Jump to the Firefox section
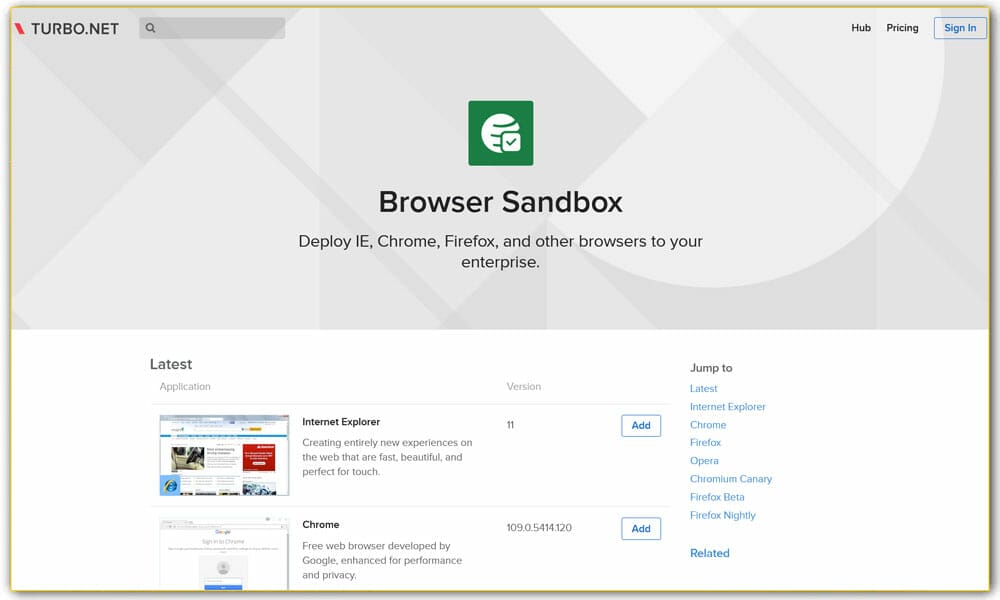The image size is (1000, 600). (x=705, y=442)
